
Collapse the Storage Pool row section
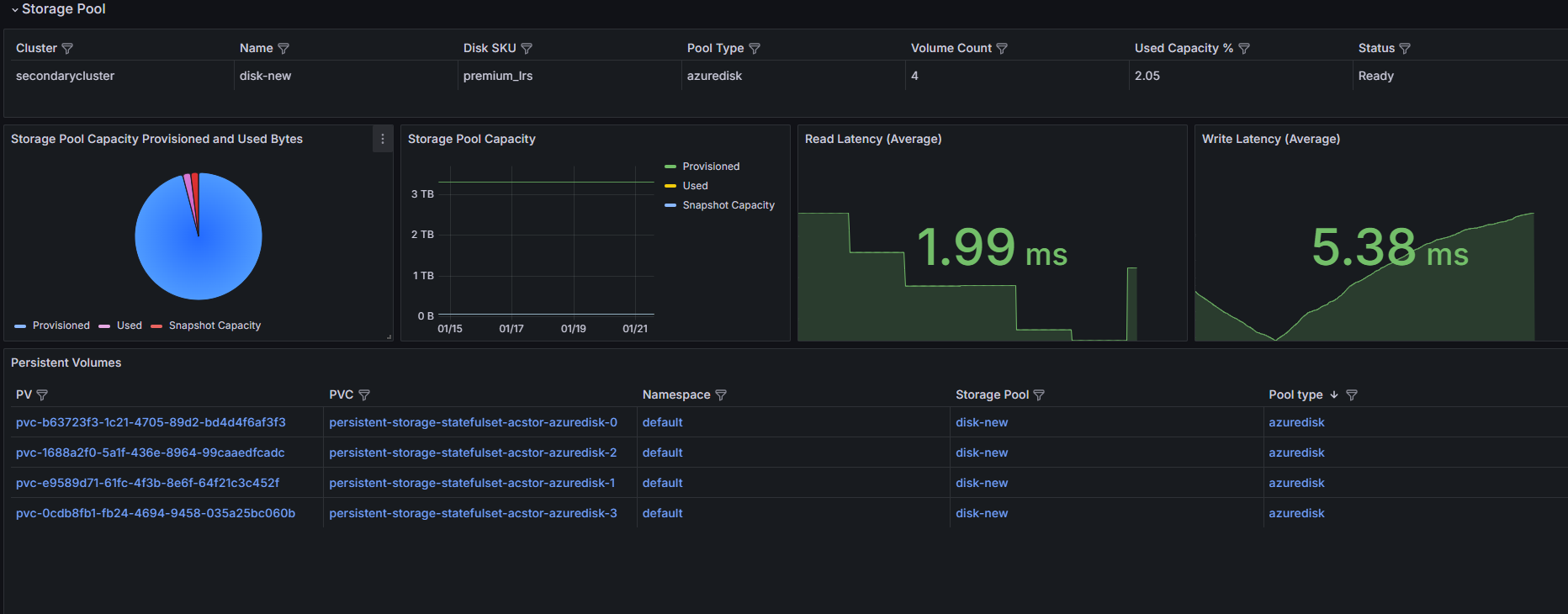tap(15, 9)
